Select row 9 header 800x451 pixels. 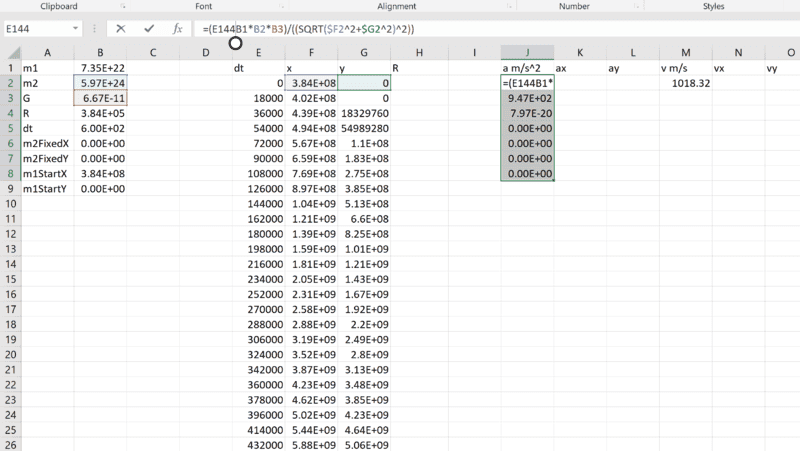[9, 188]
